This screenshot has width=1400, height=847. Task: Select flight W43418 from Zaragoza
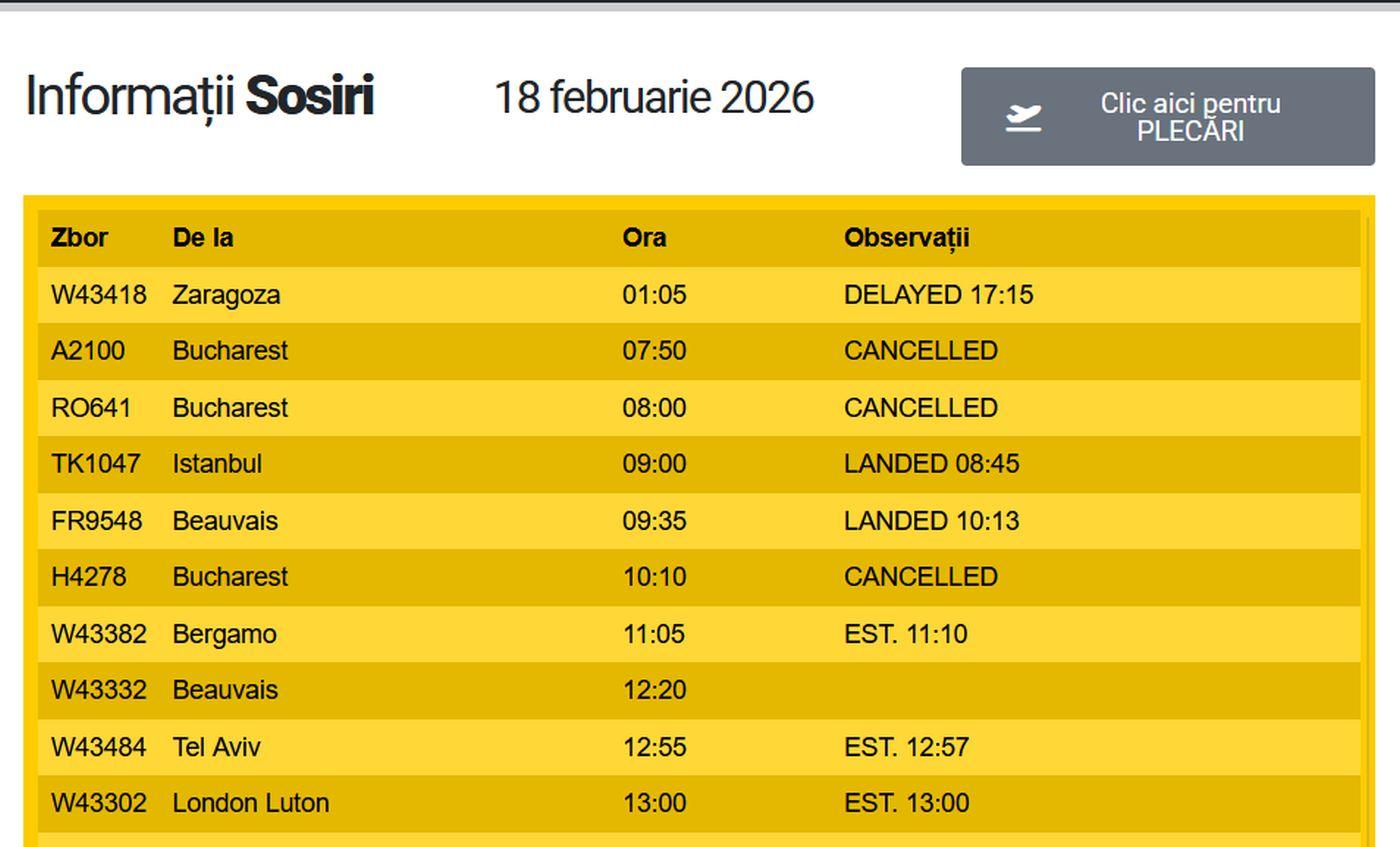click(98, 295)
